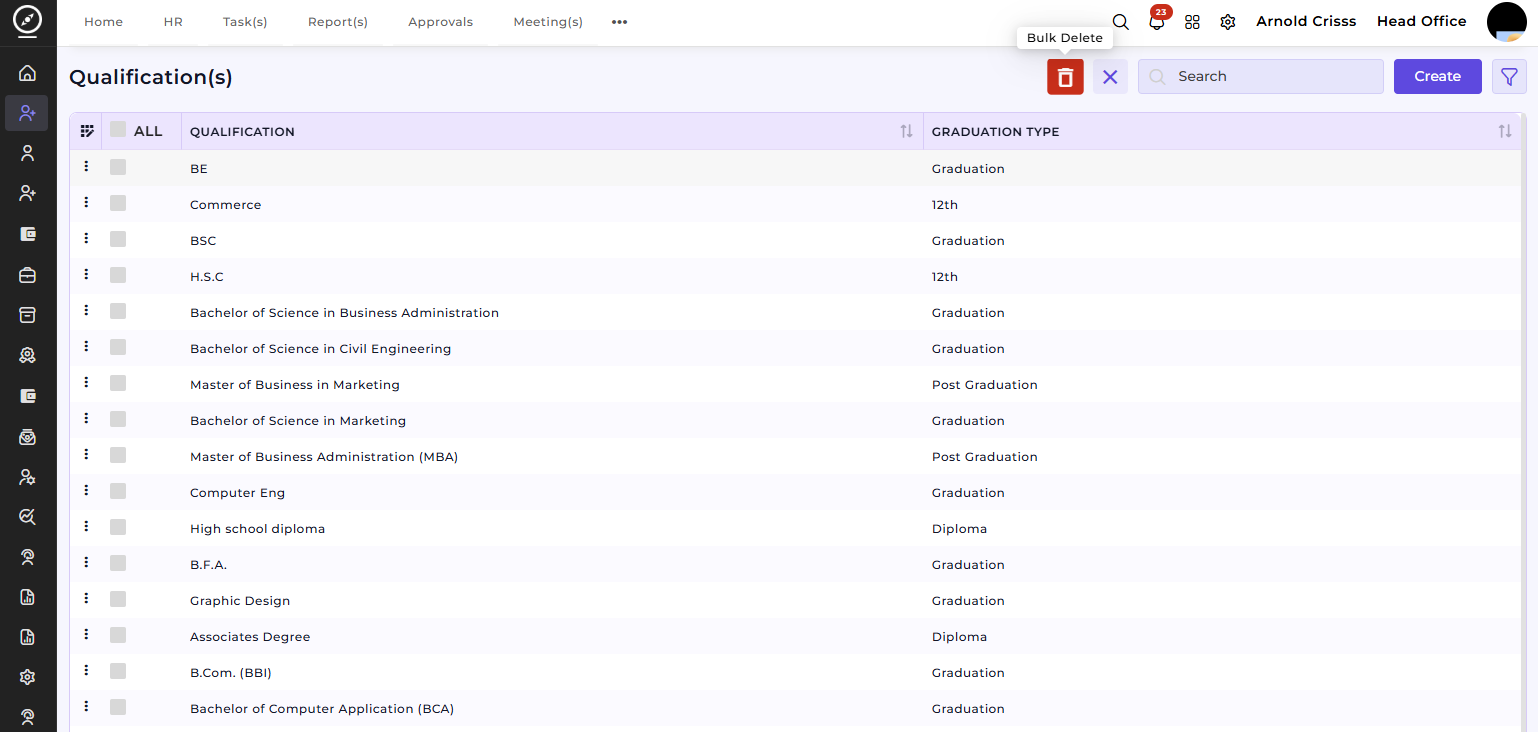Open the kebab menu for Bachelor of Computer Application (BCA)
Image resolution: width=1538 pixels, height=732 pixels.
86,707
